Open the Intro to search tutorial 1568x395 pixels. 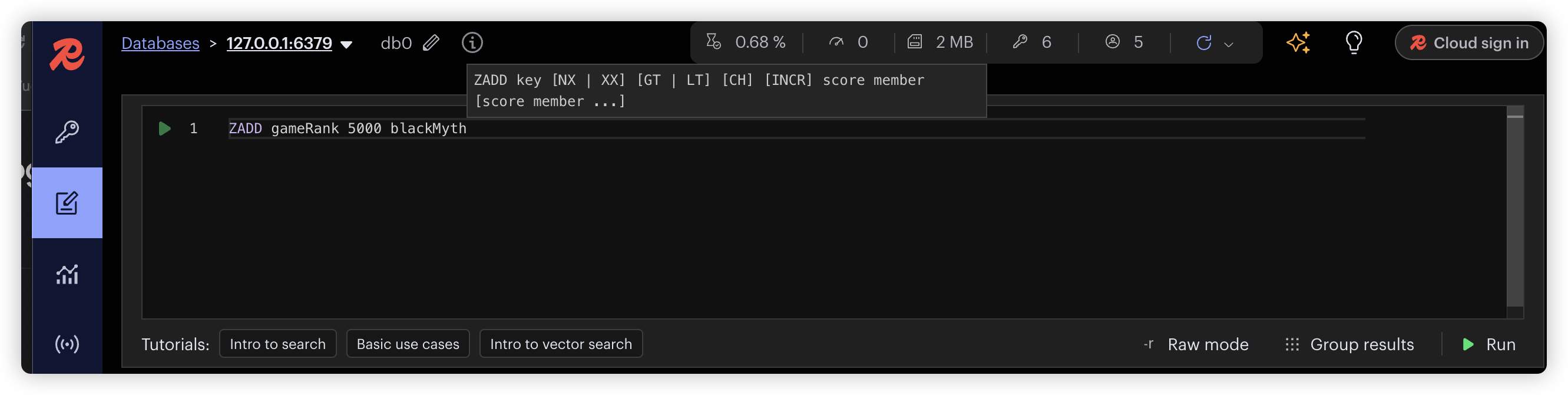point(277,344)
